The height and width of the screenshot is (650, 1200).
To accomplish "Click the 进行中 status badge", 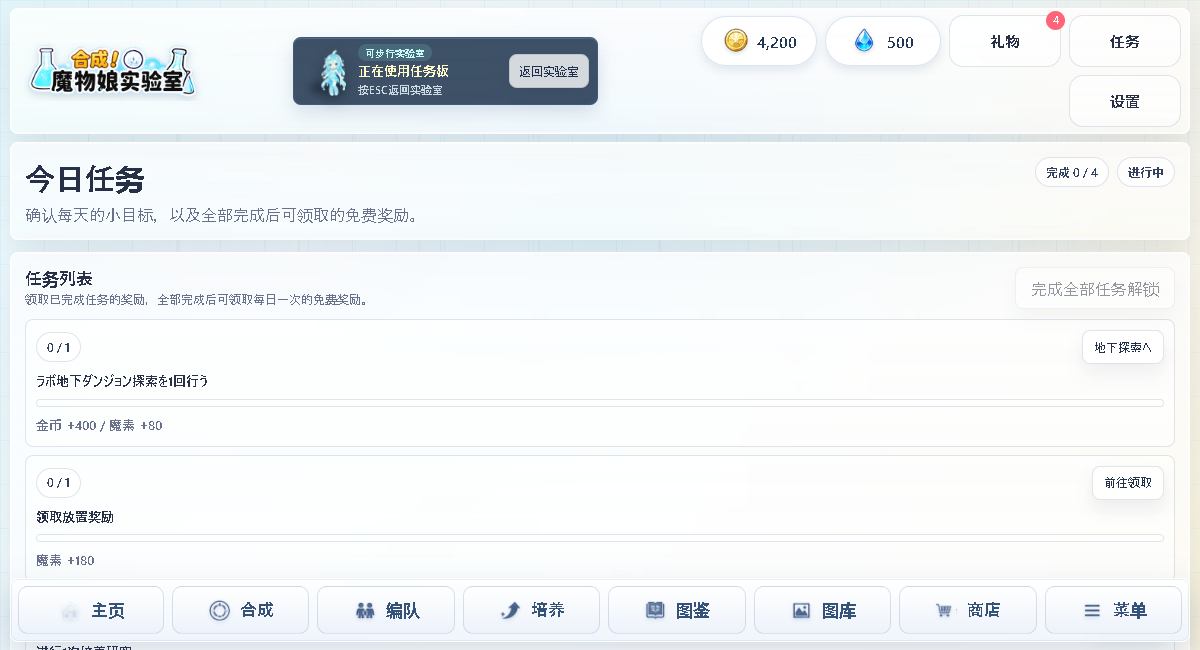I will (x=1146, y=172).
